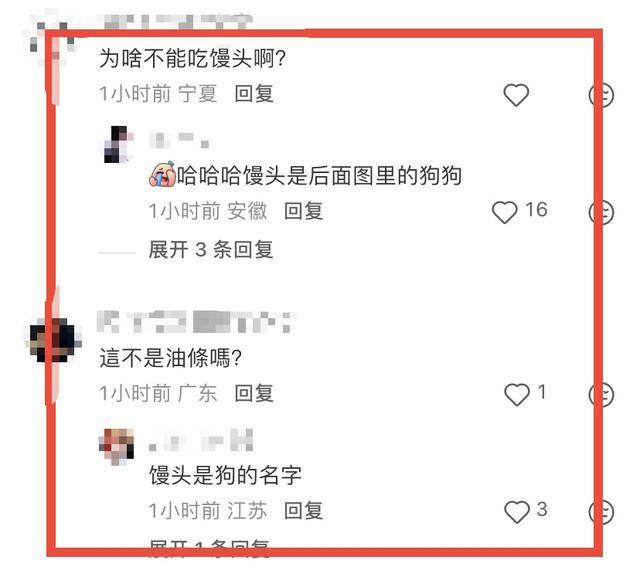This screenshot has width=640, height=577.
Task: Reply to the 馒头是狗的名字 comment
Action: click(x=303, y=510)
